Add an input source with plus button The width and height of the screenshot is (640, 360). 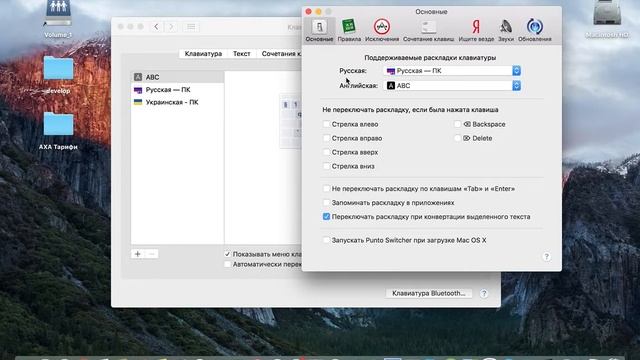[x=138, y=254]
